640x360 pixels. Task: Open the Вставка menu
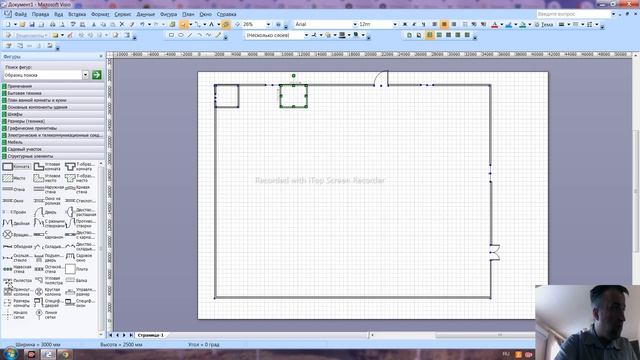click(x=77, y=14)
